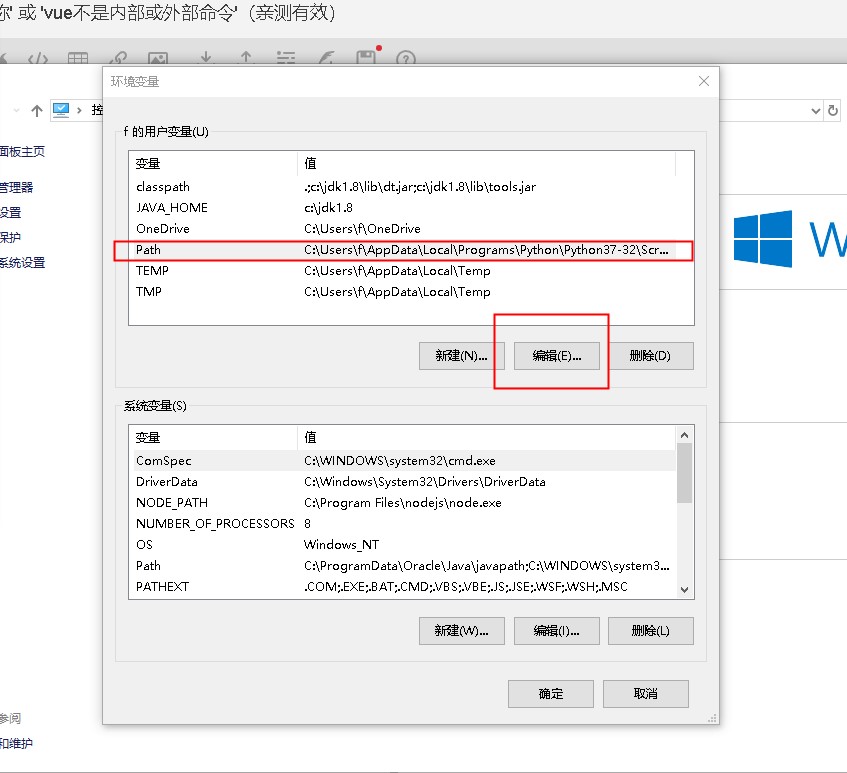The width and height of the screenshot is (847, 773).
Task: Select the ComSpec system variable row
Action: click(405, 461)
